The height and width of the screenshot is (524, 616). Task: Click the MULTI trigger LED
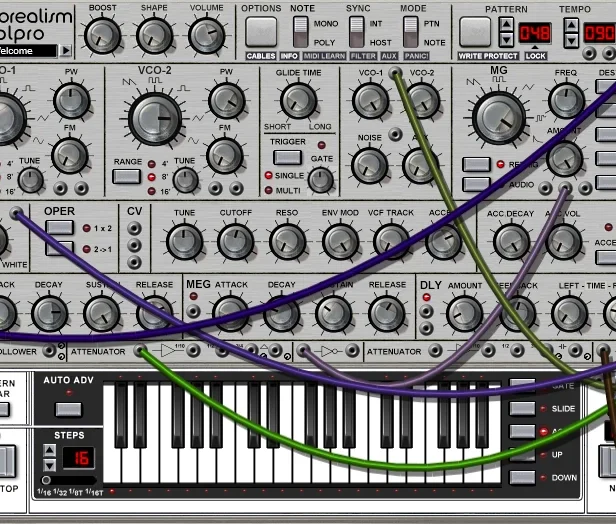[268, 191]
